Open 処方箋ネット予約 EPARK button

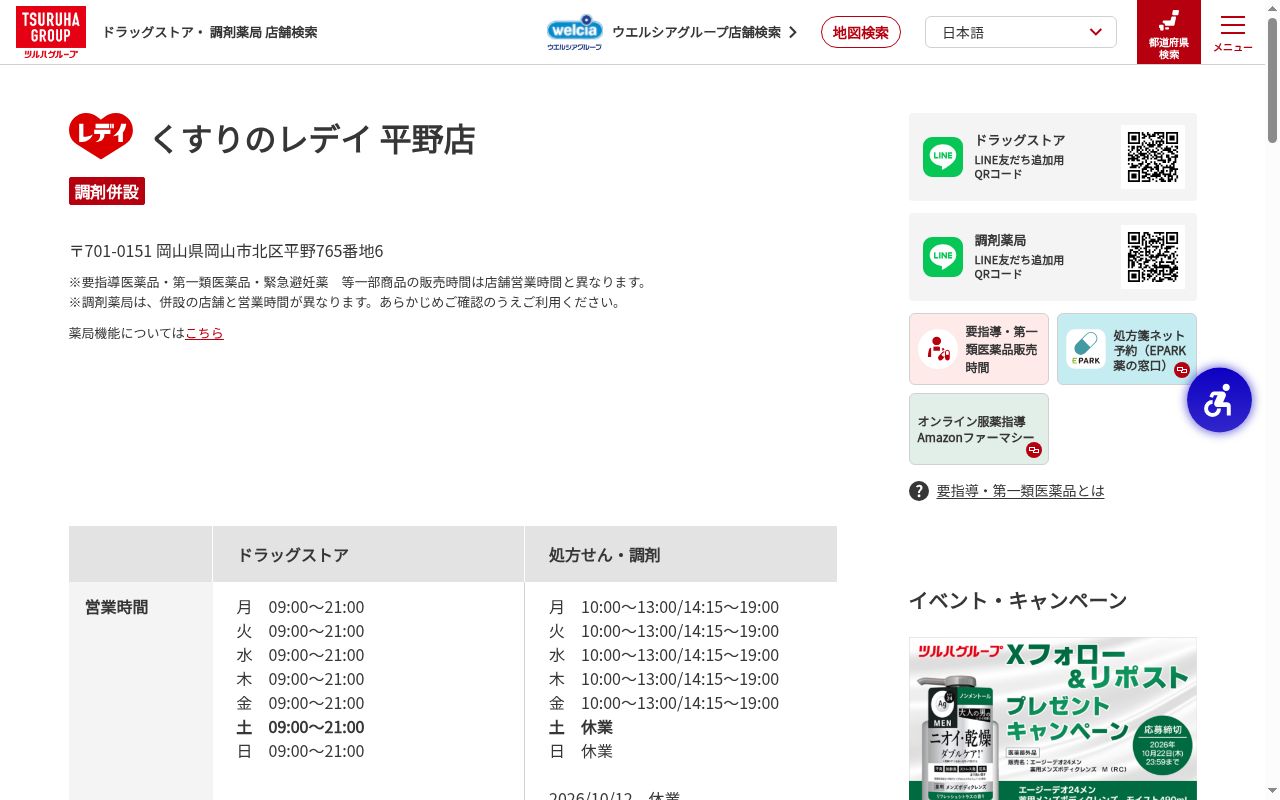(x=1127, y=349)
